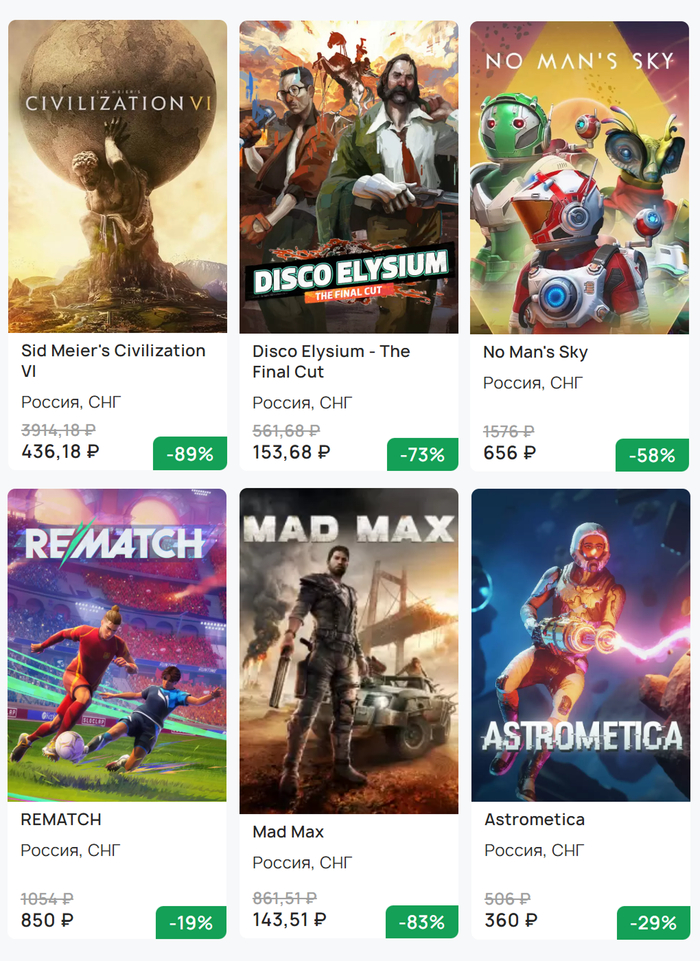The height and width of the screenshot is (961, 700).
Task: Click the 436,18 ₽ price
Action: [60, 452]
